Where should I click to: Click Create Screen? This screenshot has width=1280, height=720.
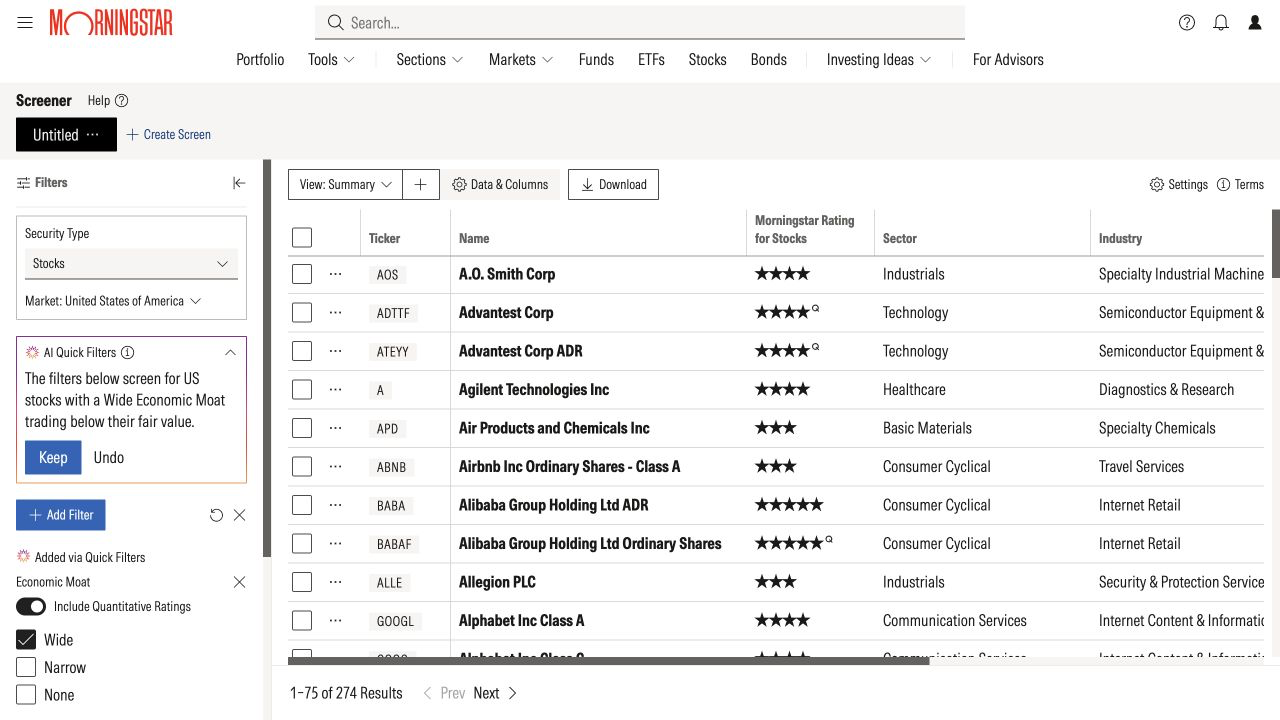168,135
